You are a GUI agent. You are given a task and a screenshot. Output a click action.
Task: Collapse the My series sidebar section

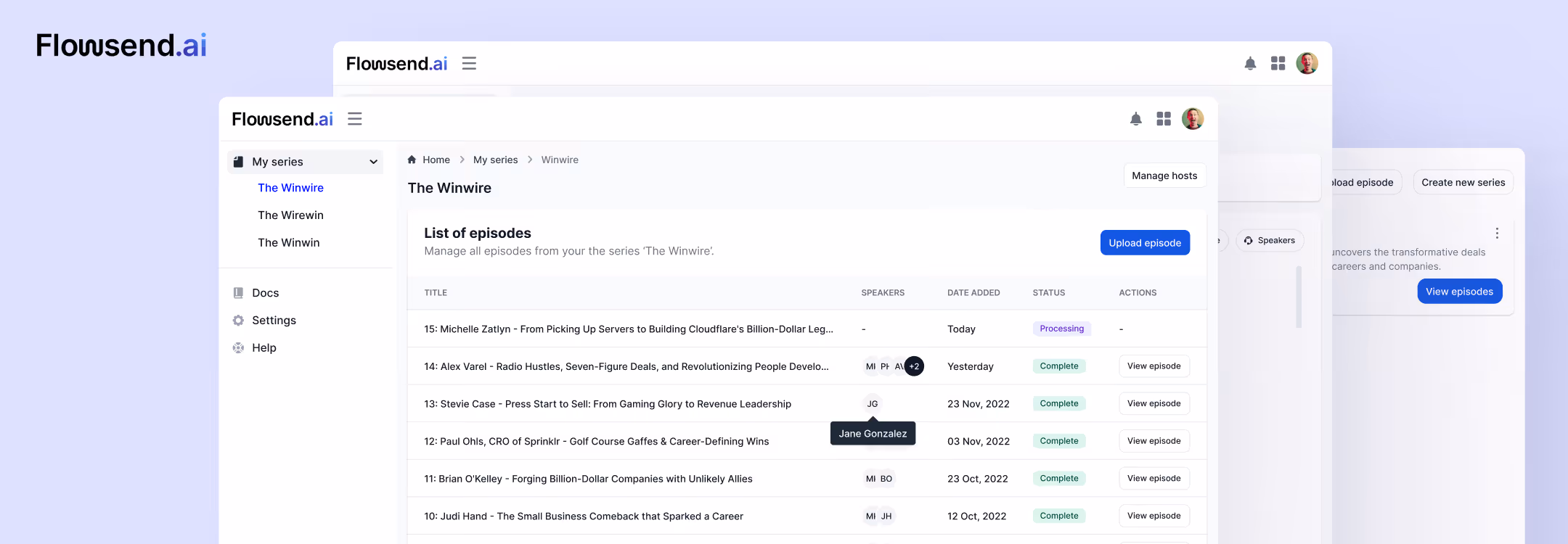click(373, 162)
